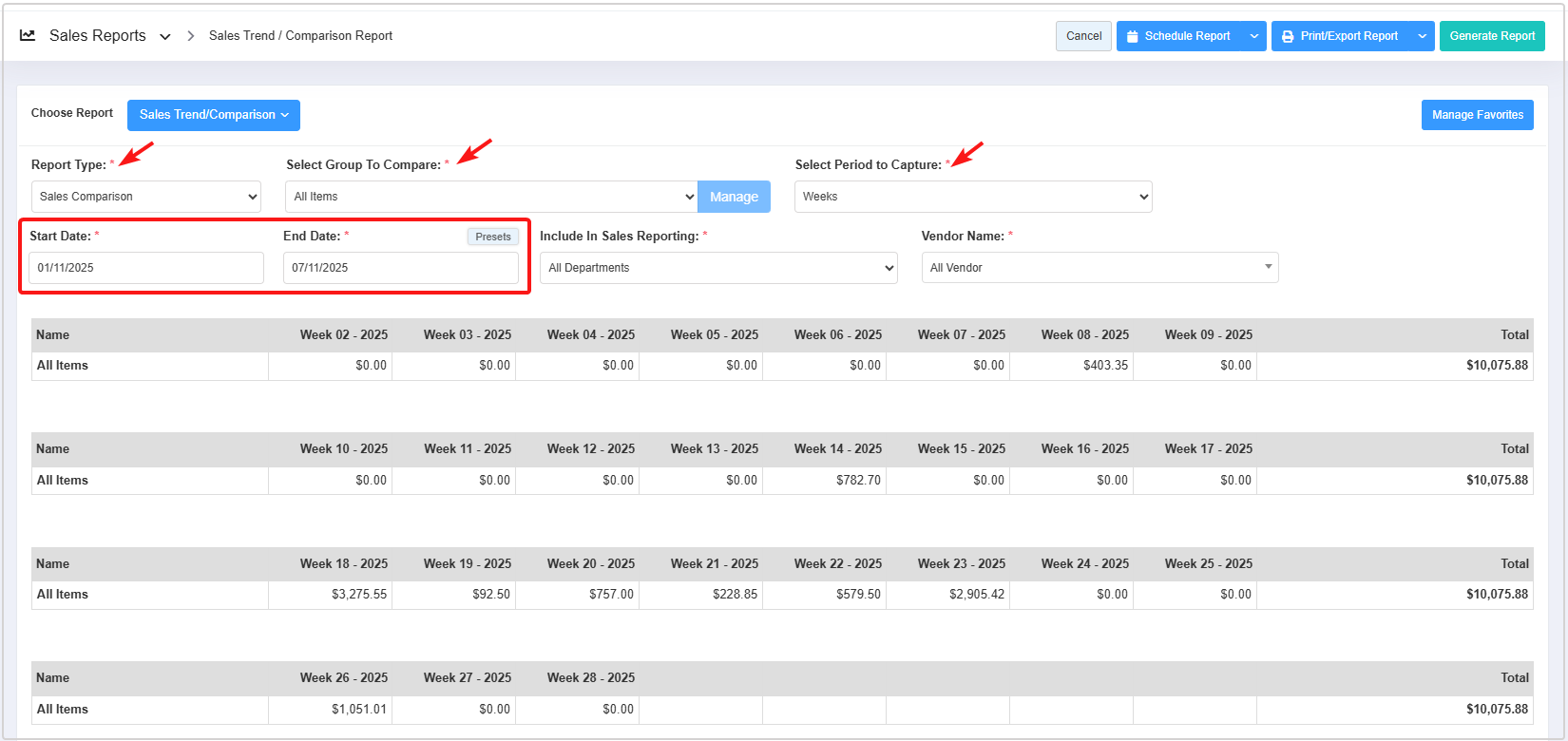
Task: Click the Schedule Report button
Action: point(1178,36)
